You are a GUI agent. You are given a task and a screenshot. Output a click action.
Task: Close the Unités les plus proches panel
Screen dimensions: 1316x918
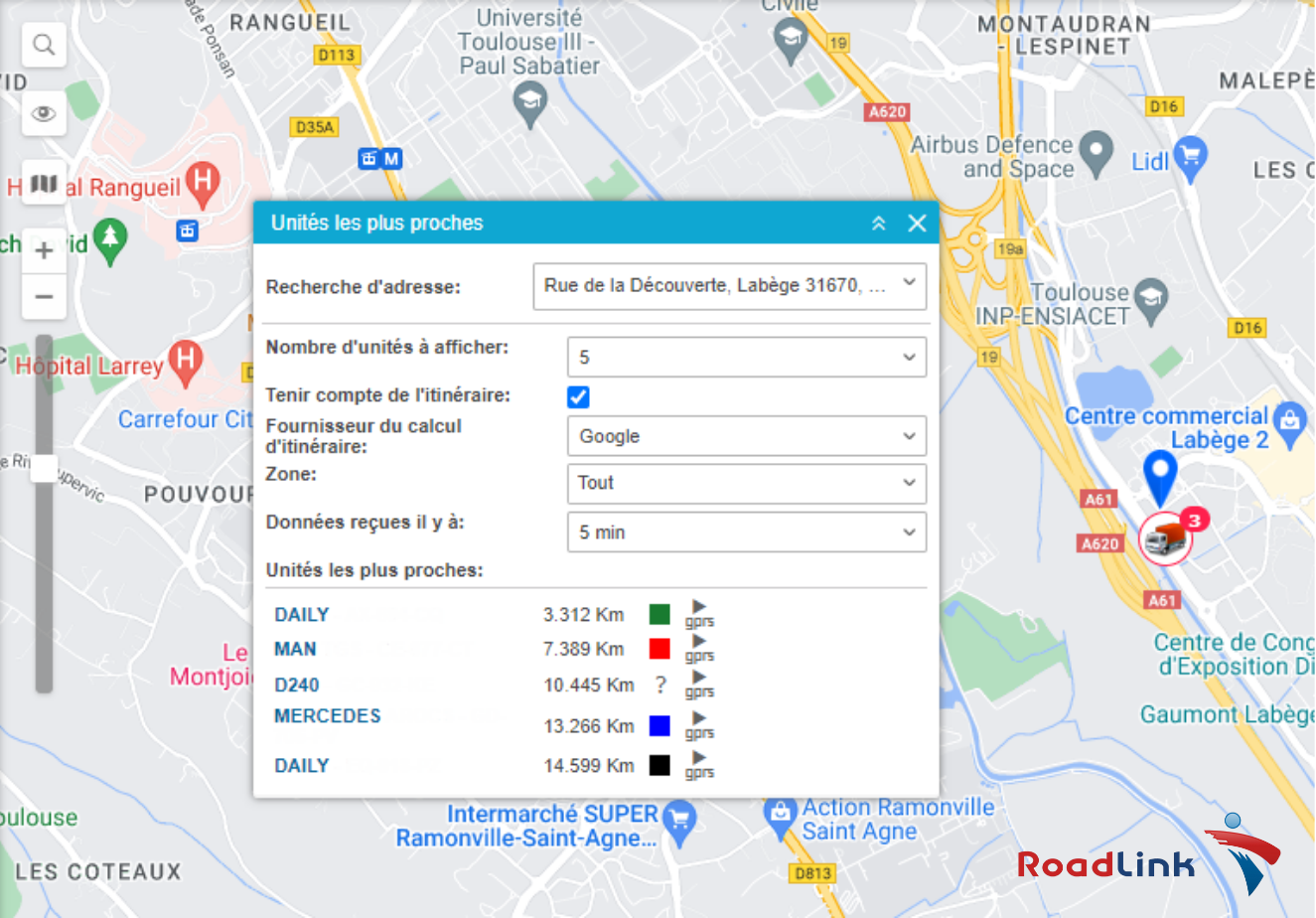pos(917,224)
